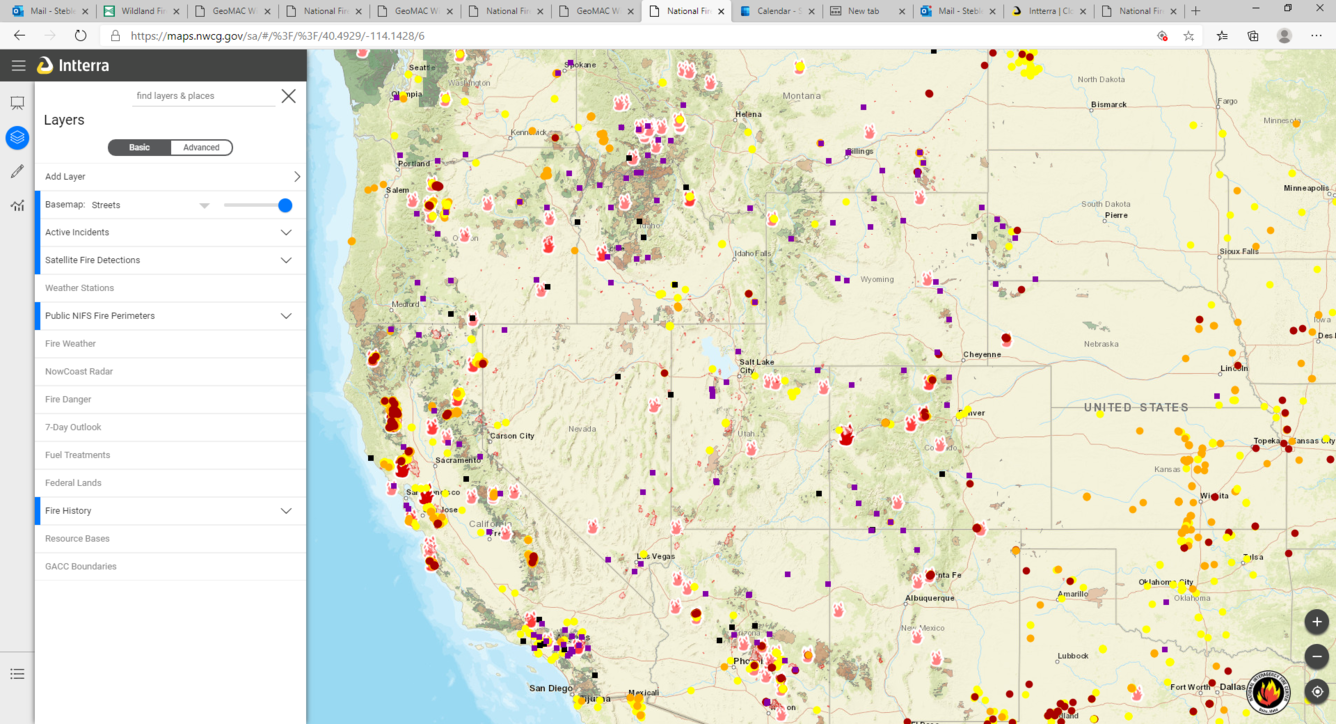
Task: Open the browser Collections icon
Action: [1253, 35]
